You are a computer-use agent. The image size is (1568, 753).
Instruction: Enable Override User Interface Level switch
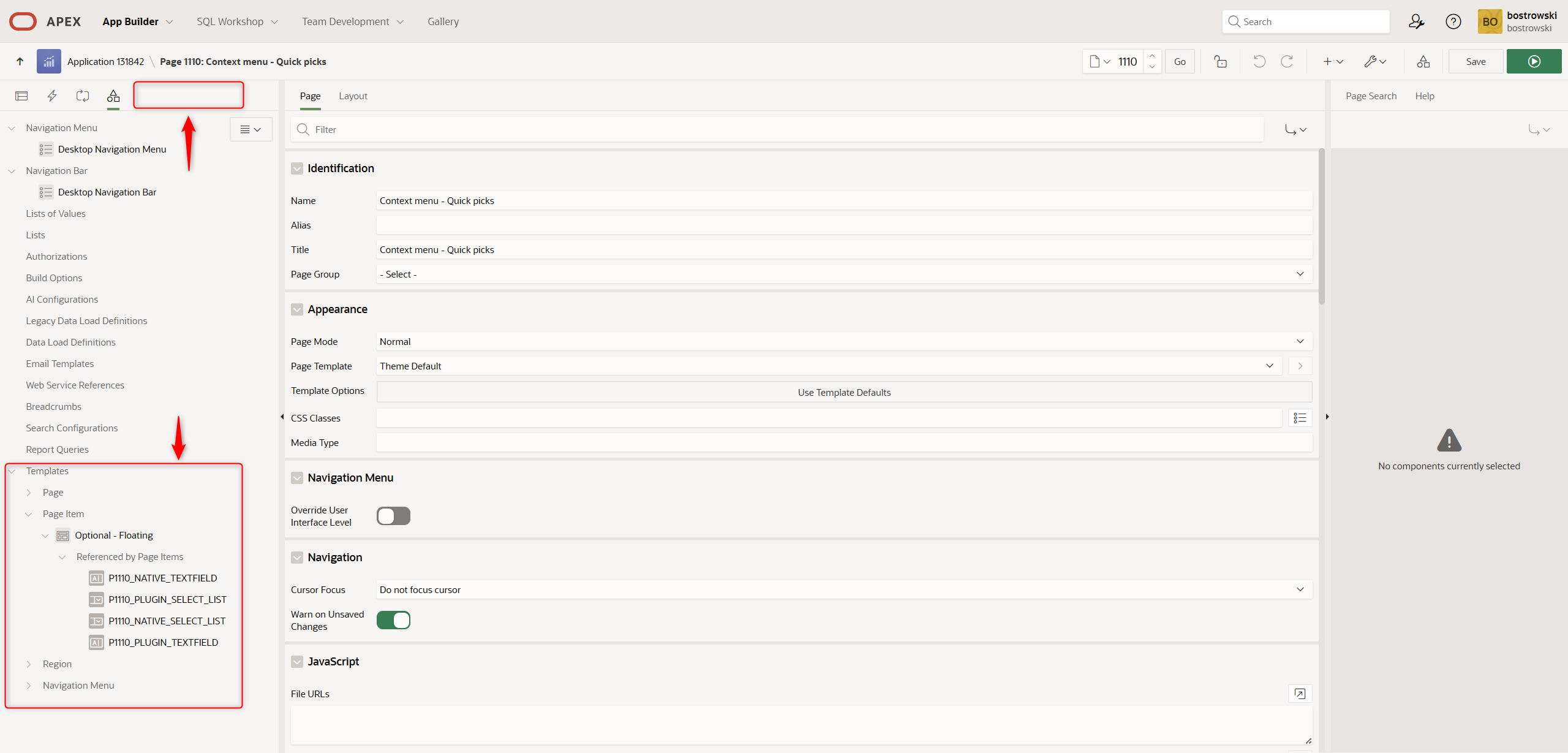[x=393, y=516]
